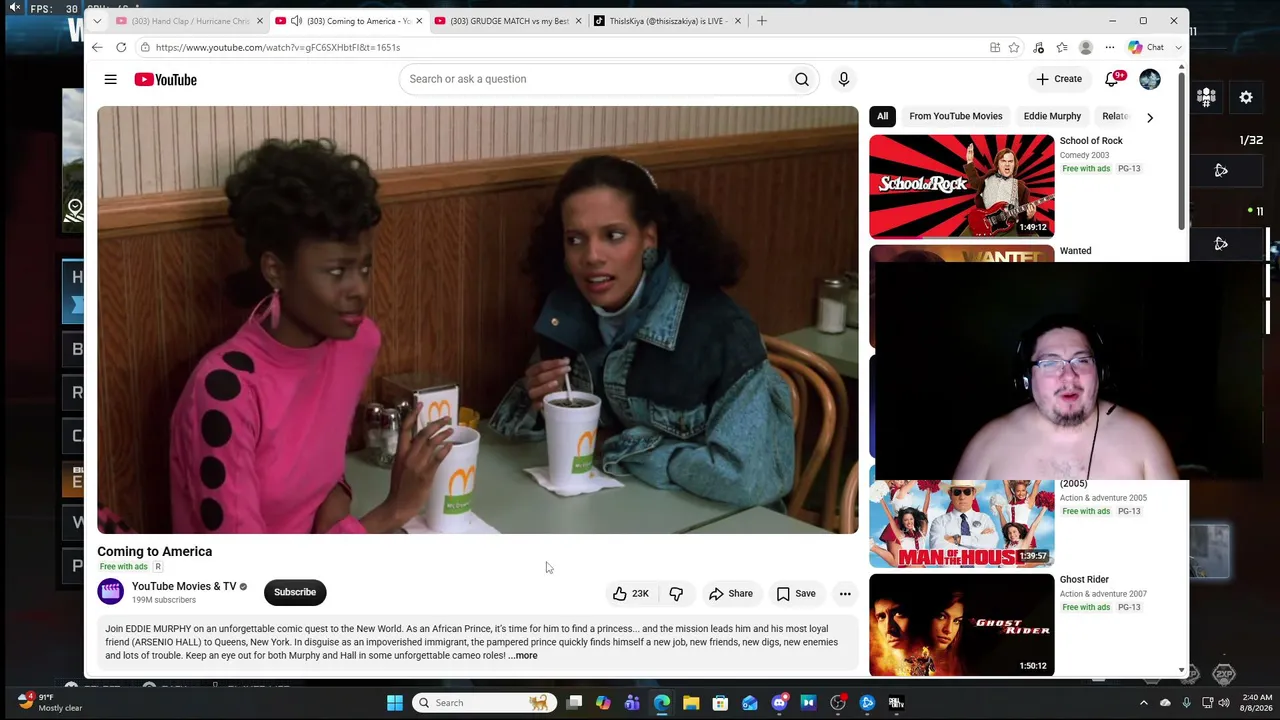Open settings gear in the background game window
1280x720 pixels.
coord(1246,97)
